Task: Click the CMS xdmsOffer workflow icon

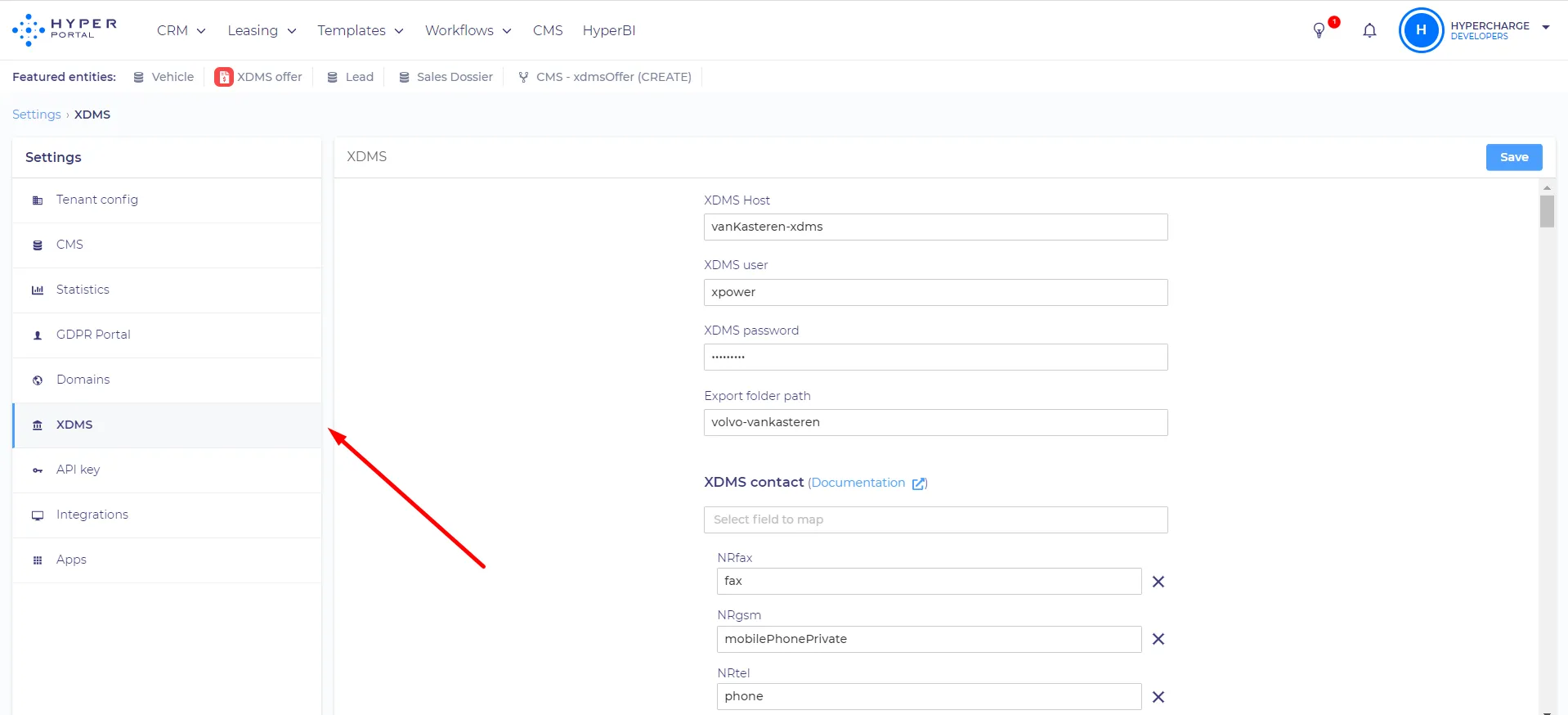Action: (x=523, y=77)
